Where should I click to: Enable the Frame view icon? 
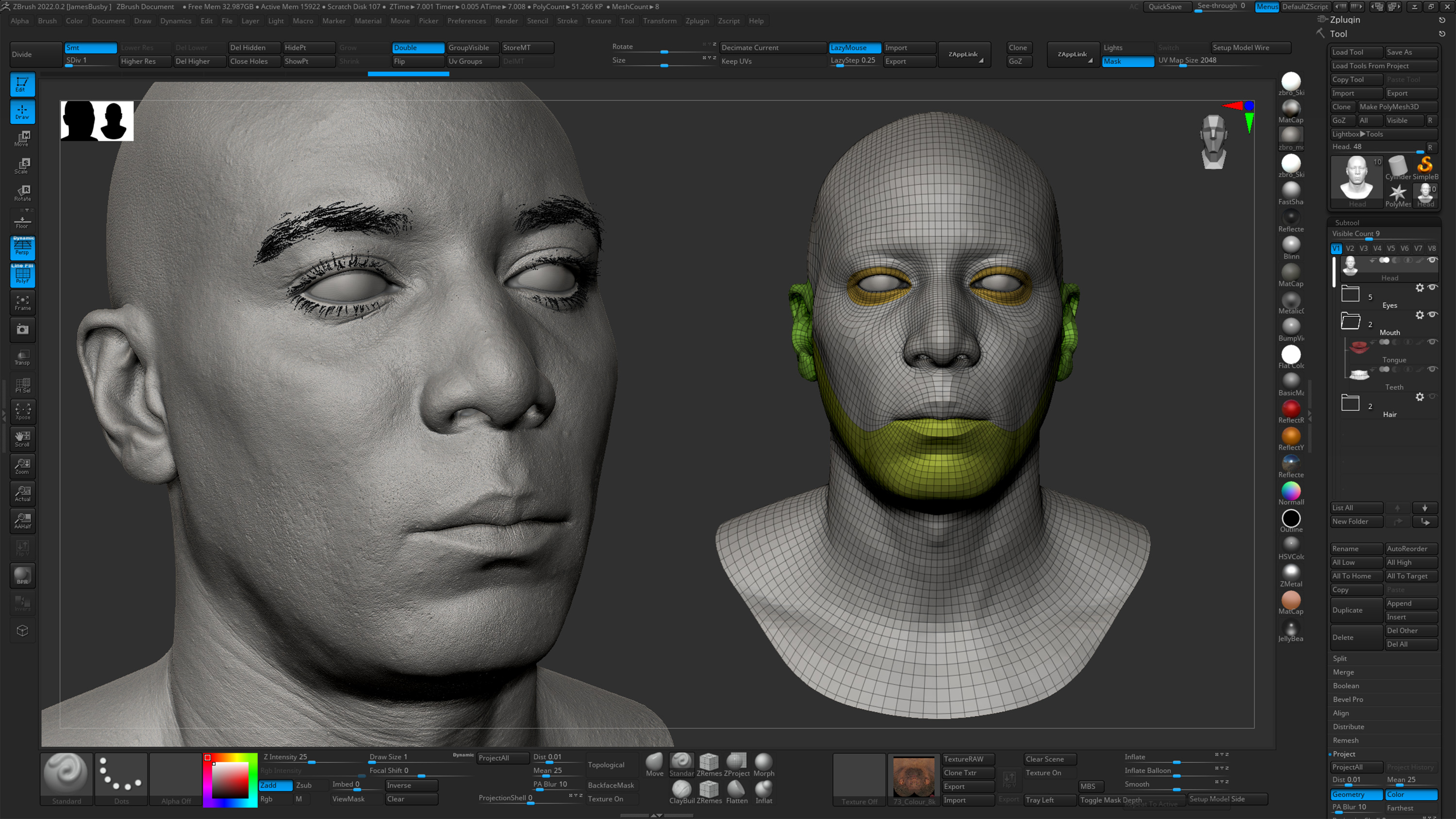(22, 303)
